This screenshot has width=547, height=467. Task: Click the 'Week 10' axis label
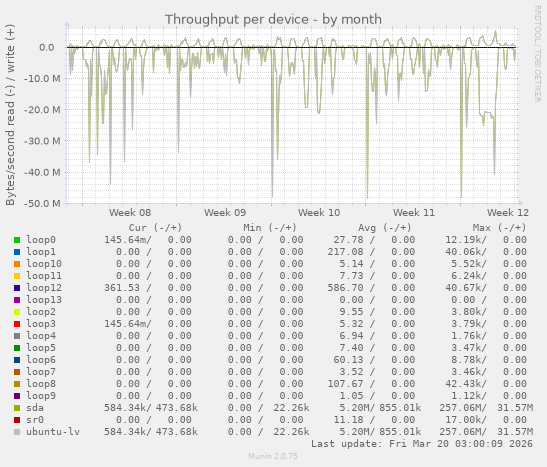tap(319, 212)
